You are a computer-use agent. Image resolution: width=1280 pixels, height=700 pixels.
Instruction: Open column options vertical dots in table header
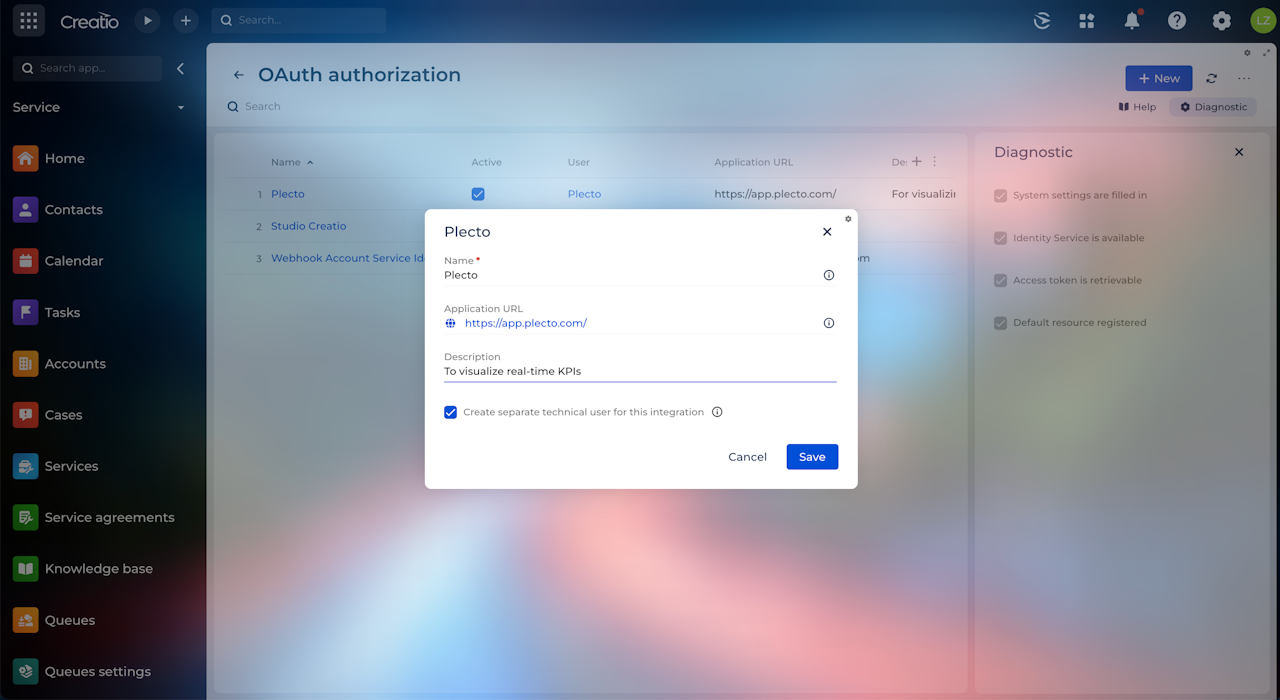935,161
